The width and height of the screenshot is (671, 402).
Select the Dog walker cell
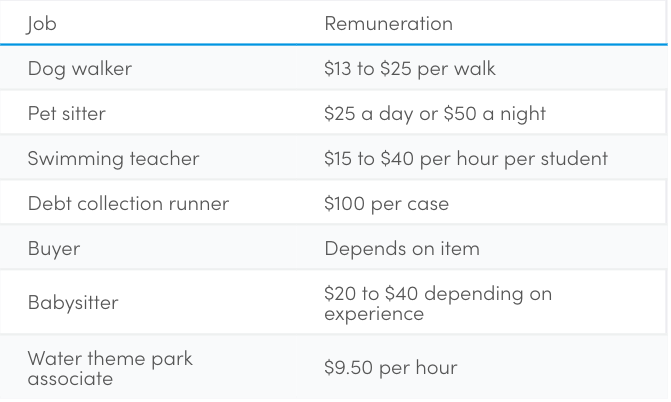tap(80, 68)
